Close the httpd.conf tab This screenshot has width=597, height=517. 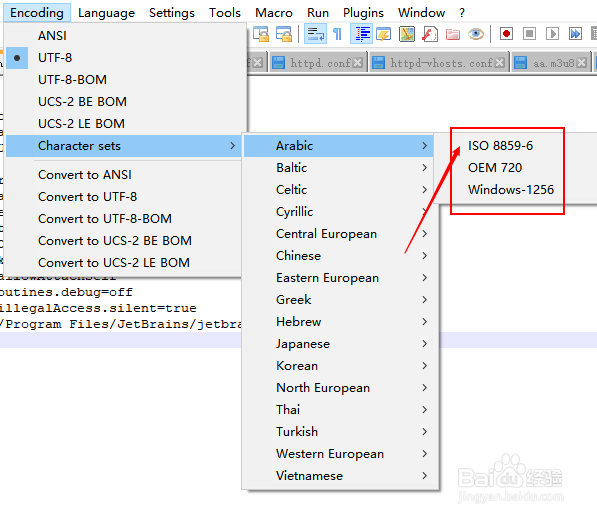[357, 63]
